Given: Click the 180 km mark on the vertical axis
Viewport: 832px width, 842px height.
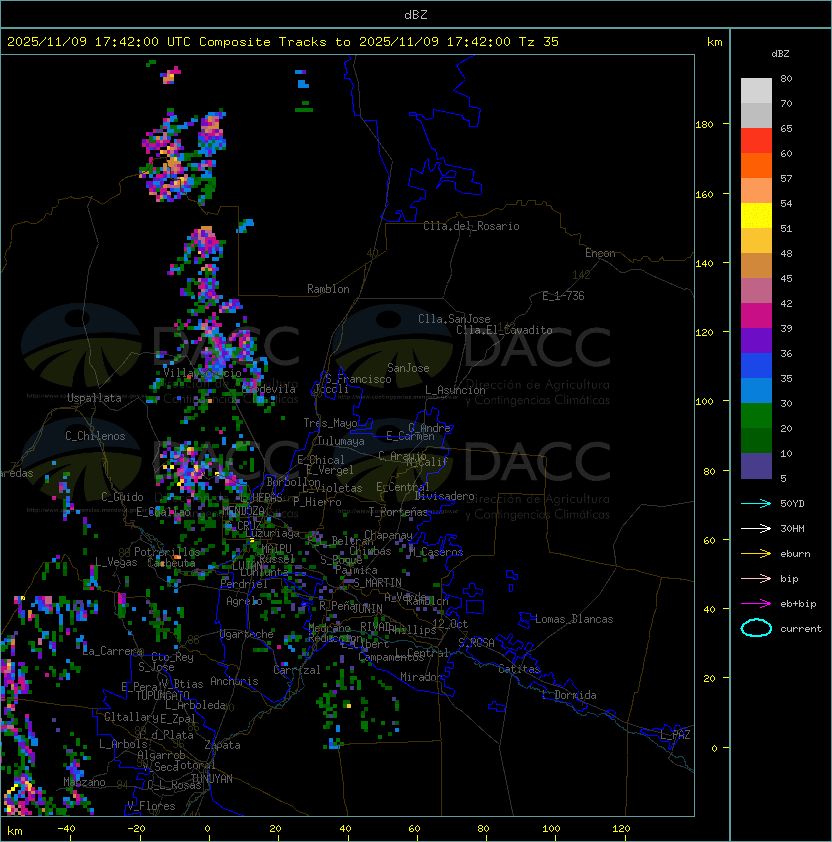Looking at the screenshot, I should [x=704, y=125].
